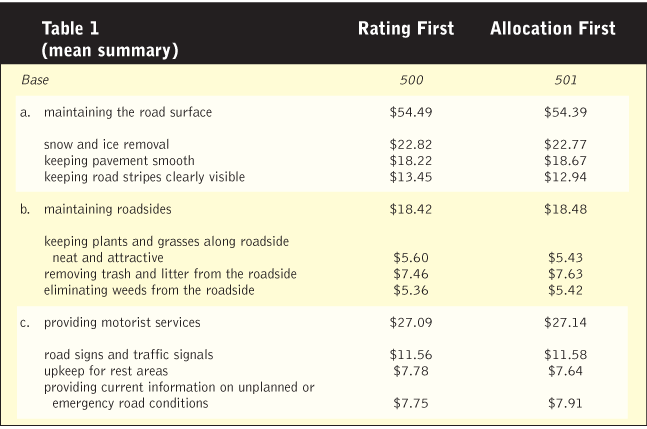Click the $11.56 road signs value
The height and width of the screenshot is (429, 647).
click(x=409, y=355)
